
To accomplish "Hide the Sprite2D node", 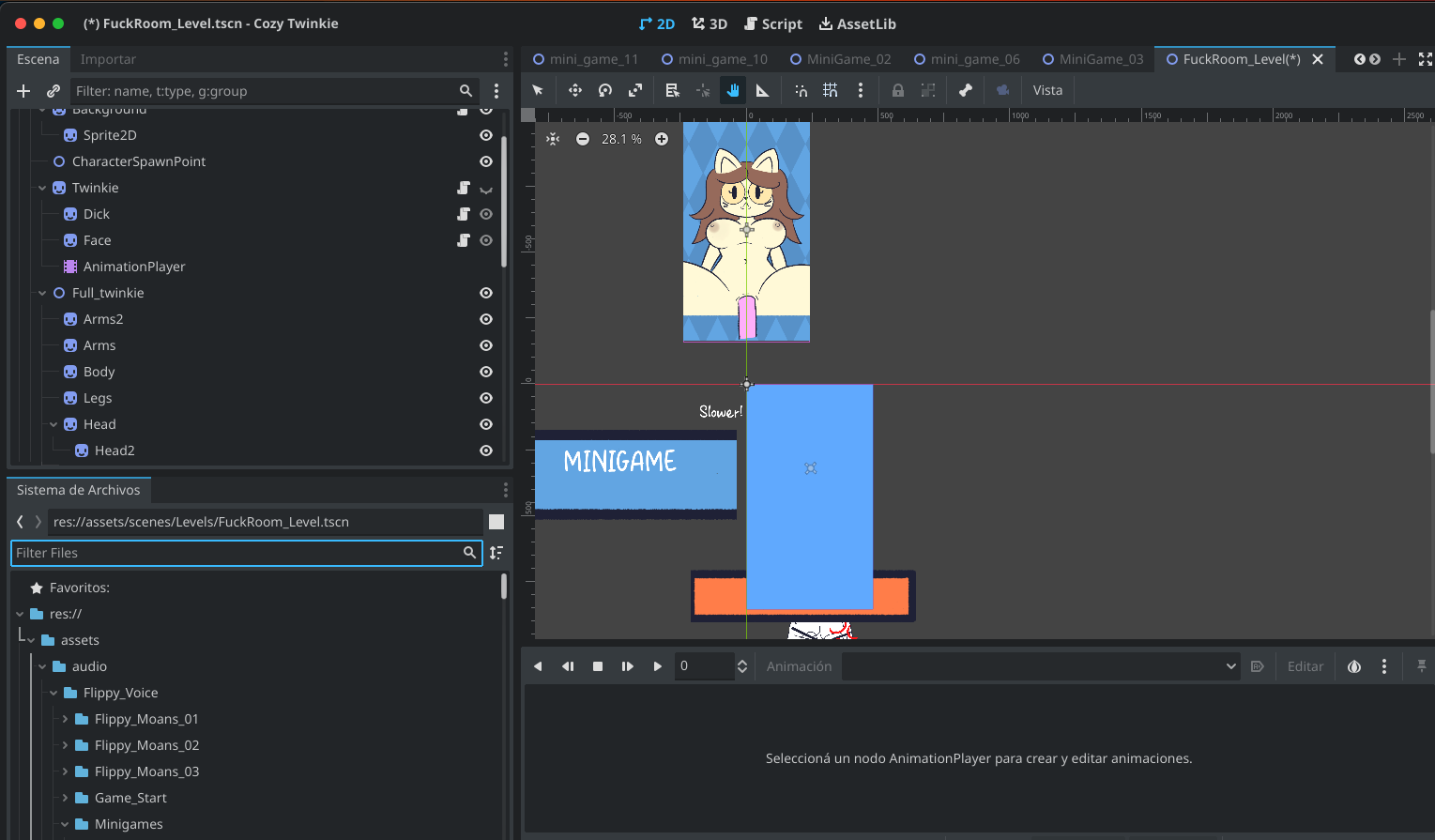I will click(x=486, y=135).
